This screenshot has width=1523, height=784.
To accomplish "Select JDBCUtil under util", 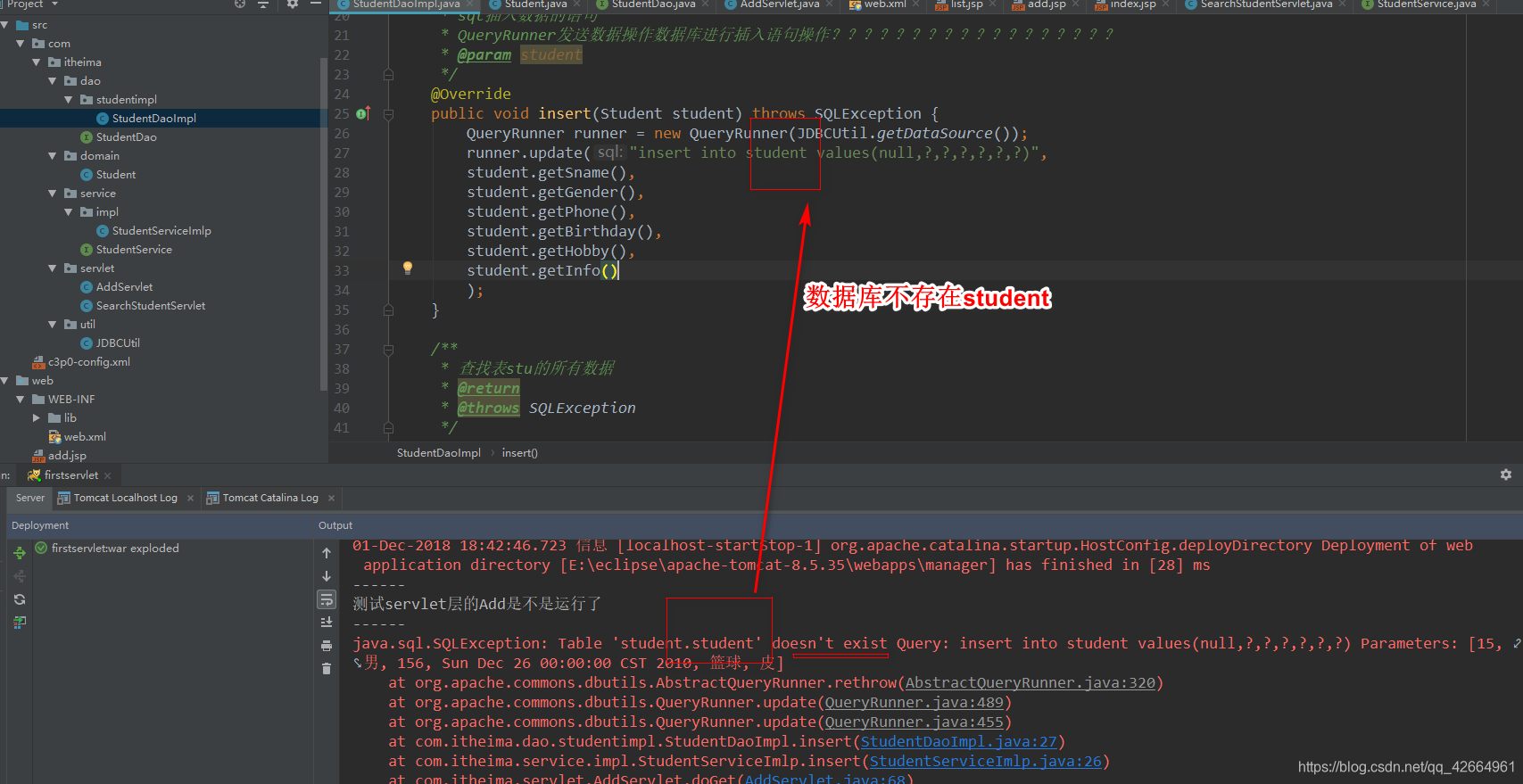I will coord(118,343).
